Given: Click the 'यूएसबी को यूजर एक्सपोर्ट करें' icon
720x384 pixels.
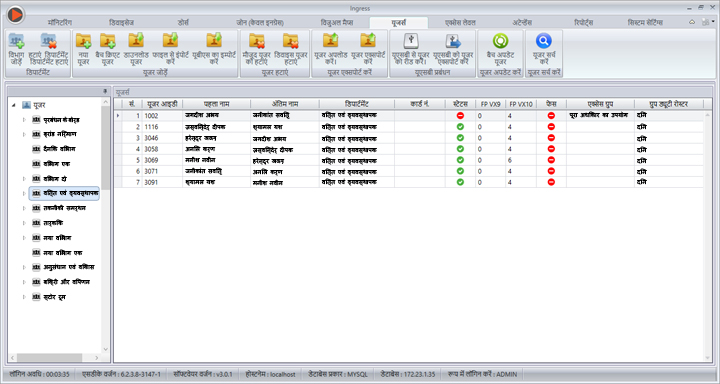Looking at the screenshot, I should click(453, 41).
